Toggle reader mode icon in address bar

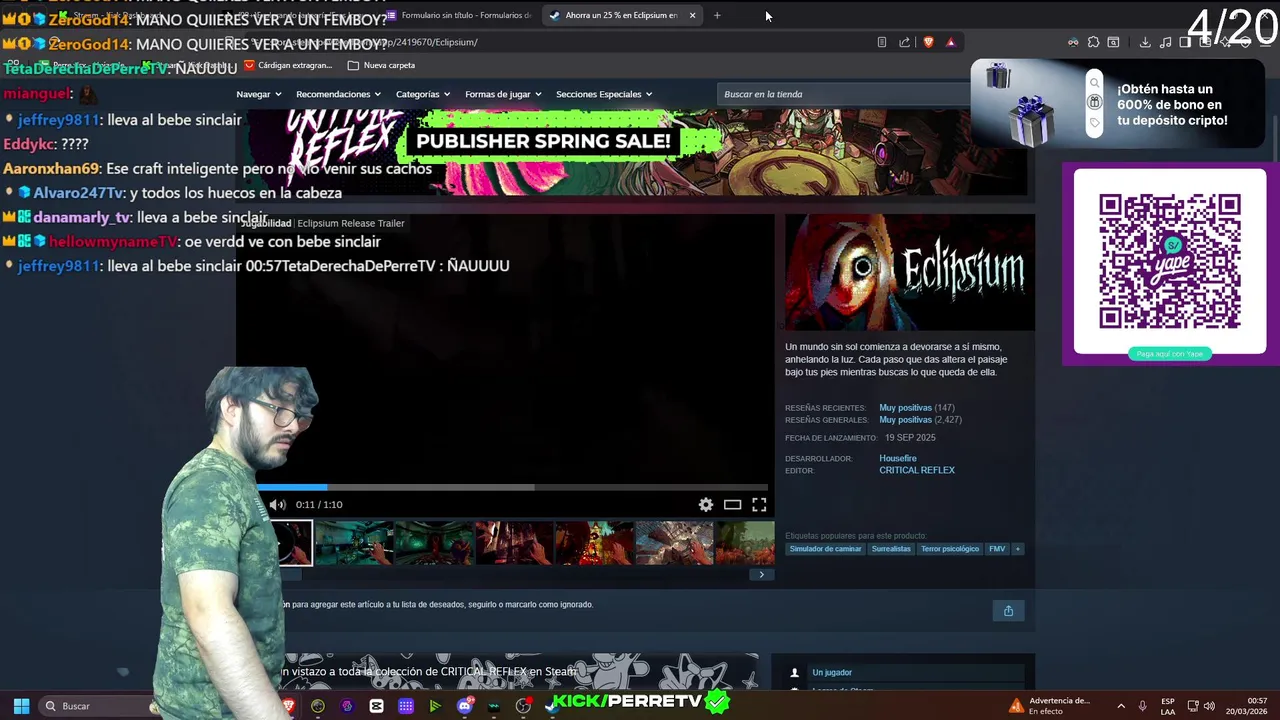click(881, 42)
